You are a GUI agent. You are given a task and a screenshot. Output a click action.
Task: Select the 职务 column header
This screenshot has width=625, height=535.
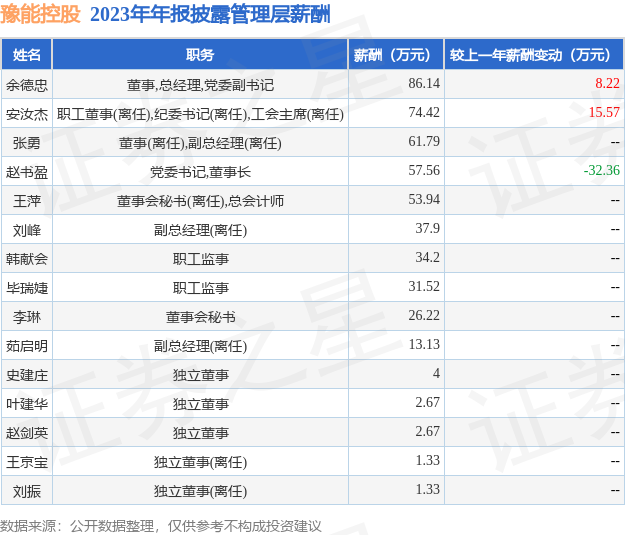point(200,55)
